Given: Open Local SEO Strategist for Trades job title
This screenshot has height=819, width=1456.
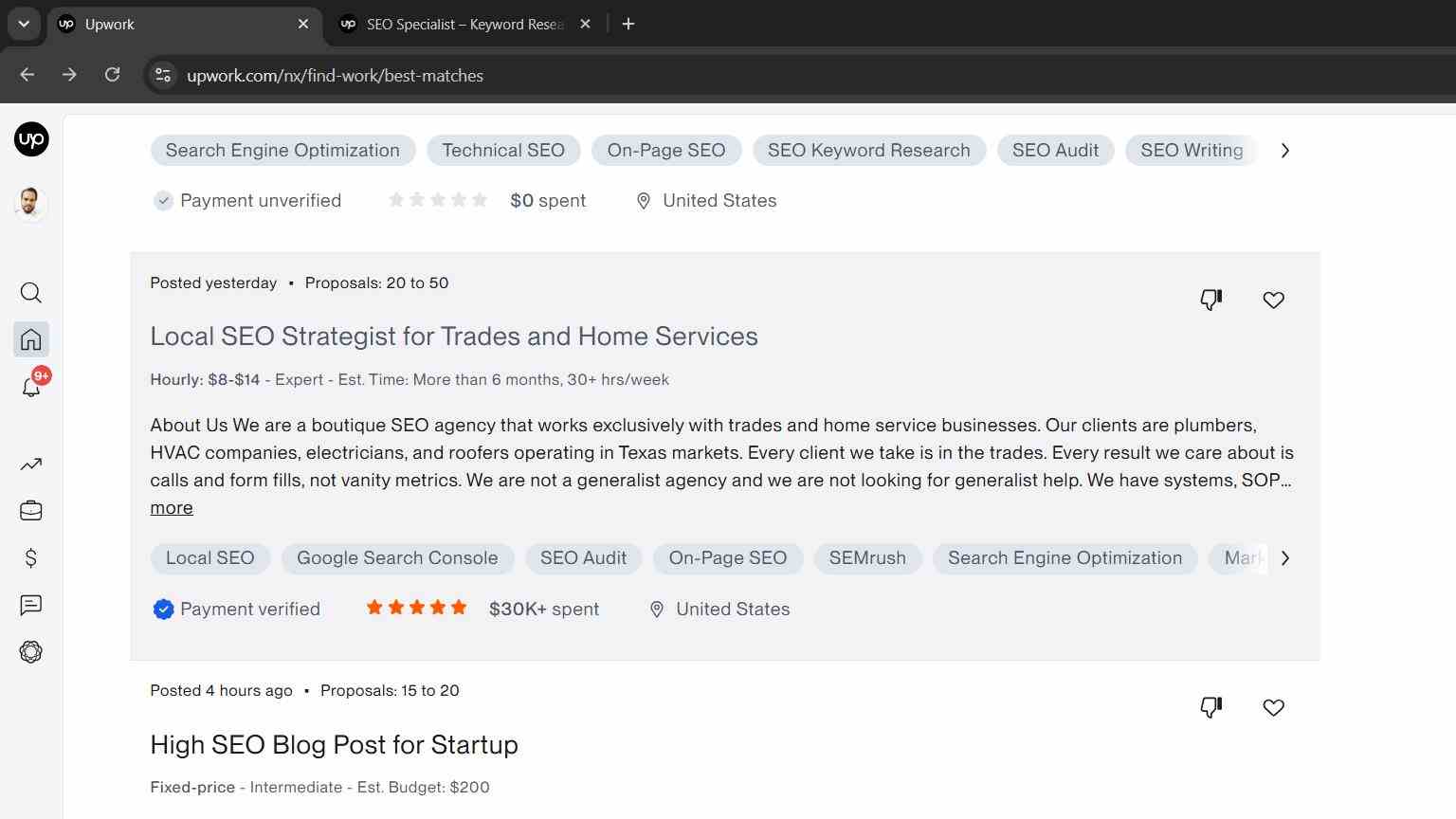Looking at the screenshot, I should click(454, 337).
